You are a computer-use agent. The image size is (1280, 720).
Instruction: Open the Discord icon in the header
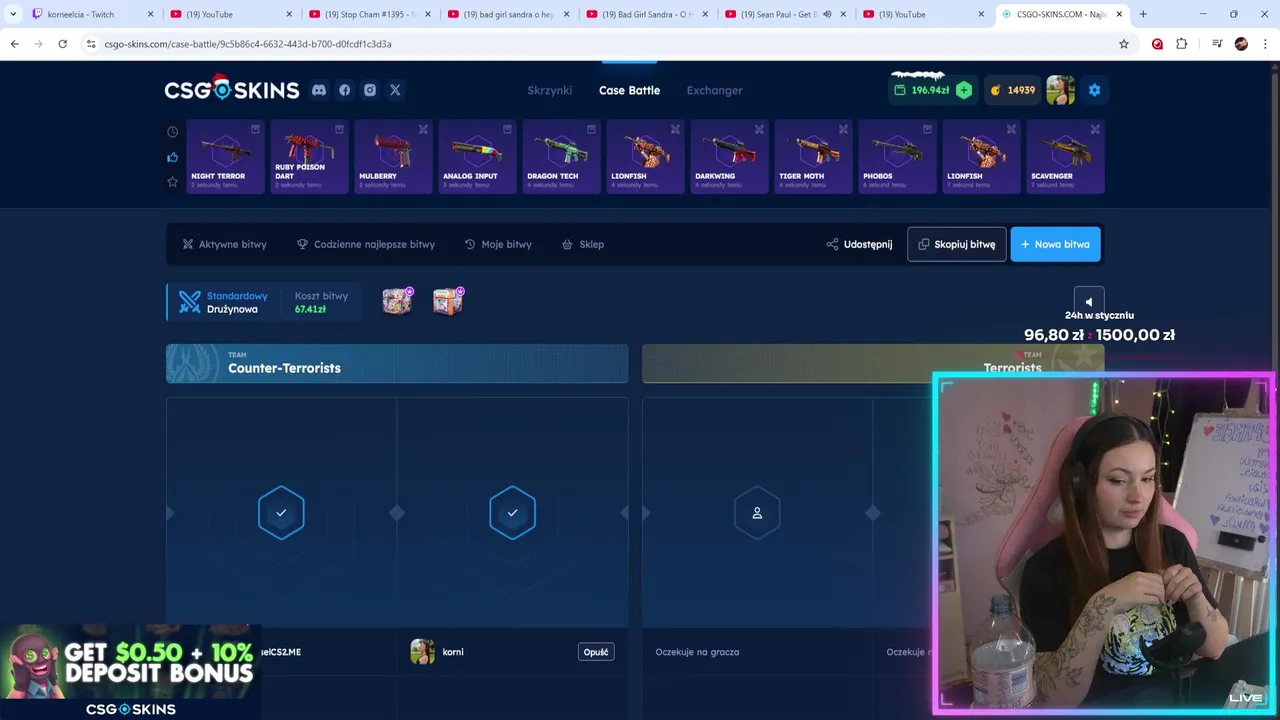click(x=318, y=90)
